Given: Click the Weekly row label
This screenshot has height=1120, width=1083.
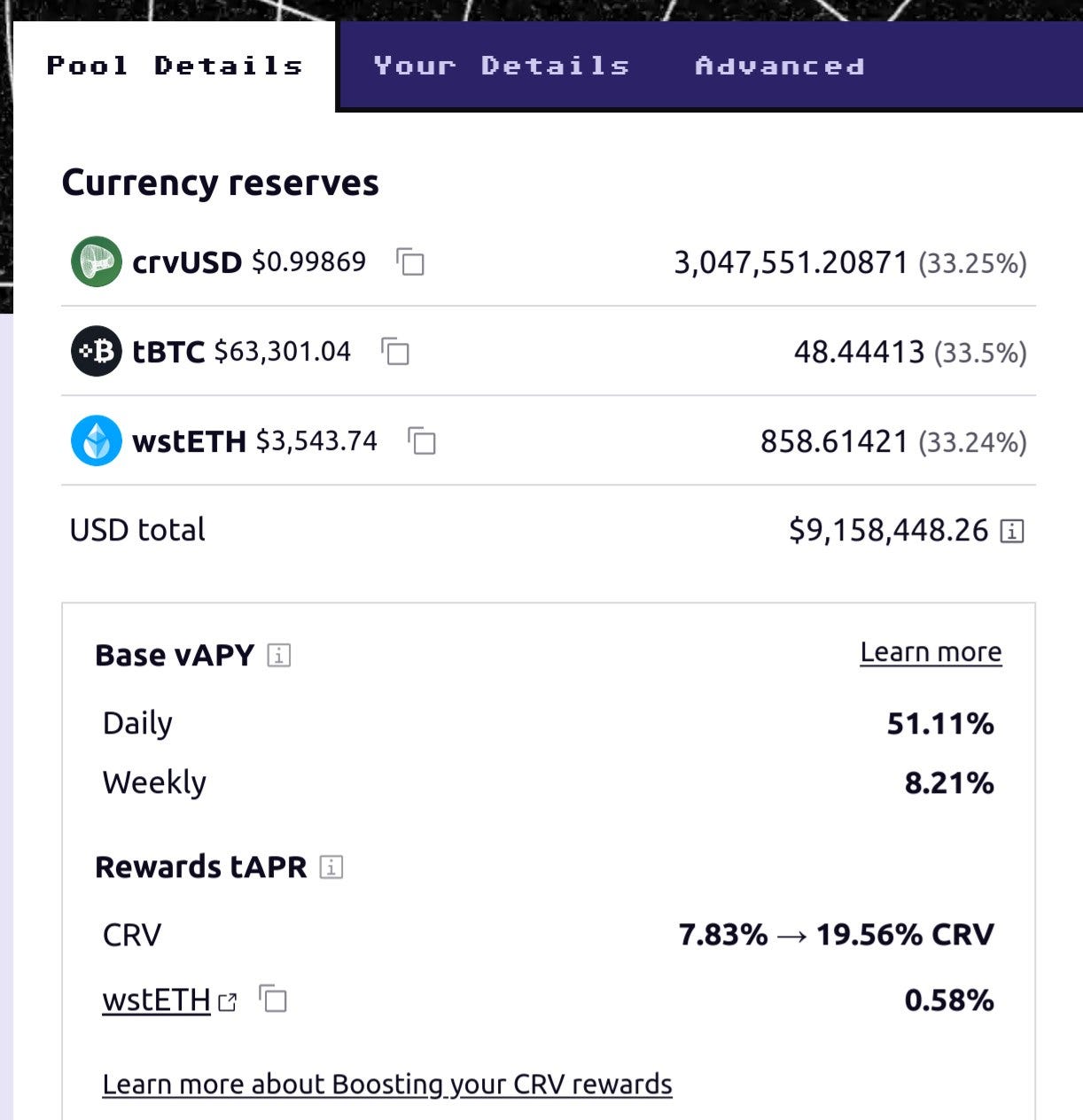Looking at the screenshot, I should coord(154,783).
